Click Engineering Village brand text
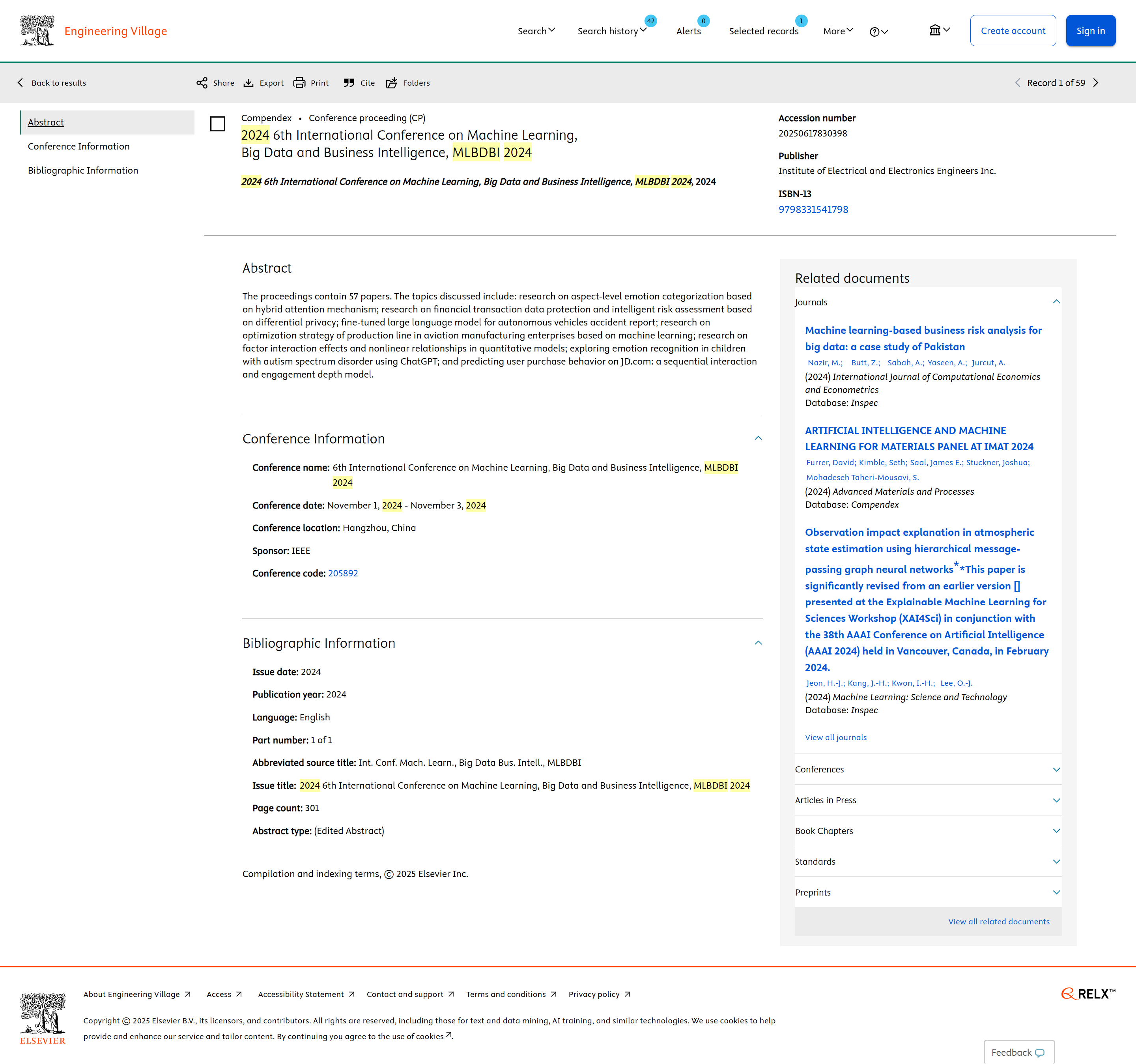1136x1064 pixels. click(x=116, y=31)
